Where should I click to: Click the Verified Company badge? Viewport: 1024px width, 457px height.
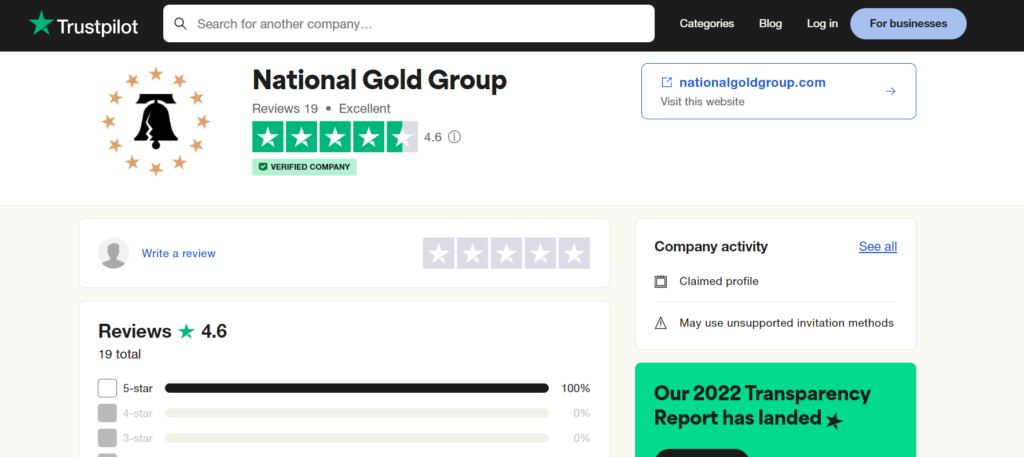coord(304,167)
